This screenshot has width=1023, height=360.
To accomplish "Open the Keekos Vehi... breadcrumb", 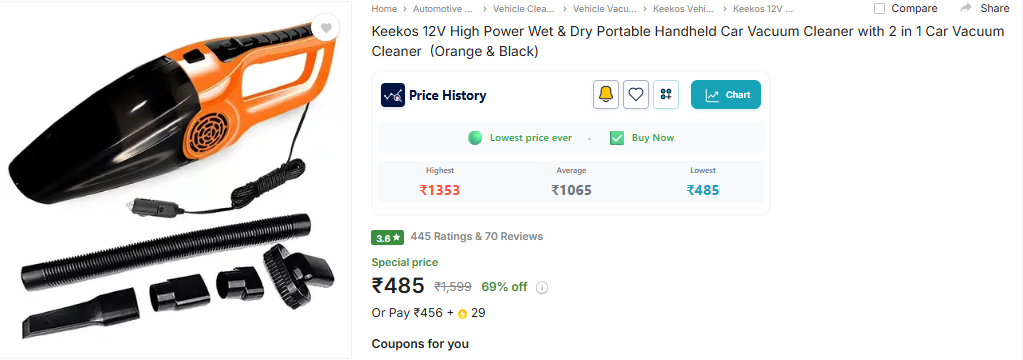I will 684,8.
